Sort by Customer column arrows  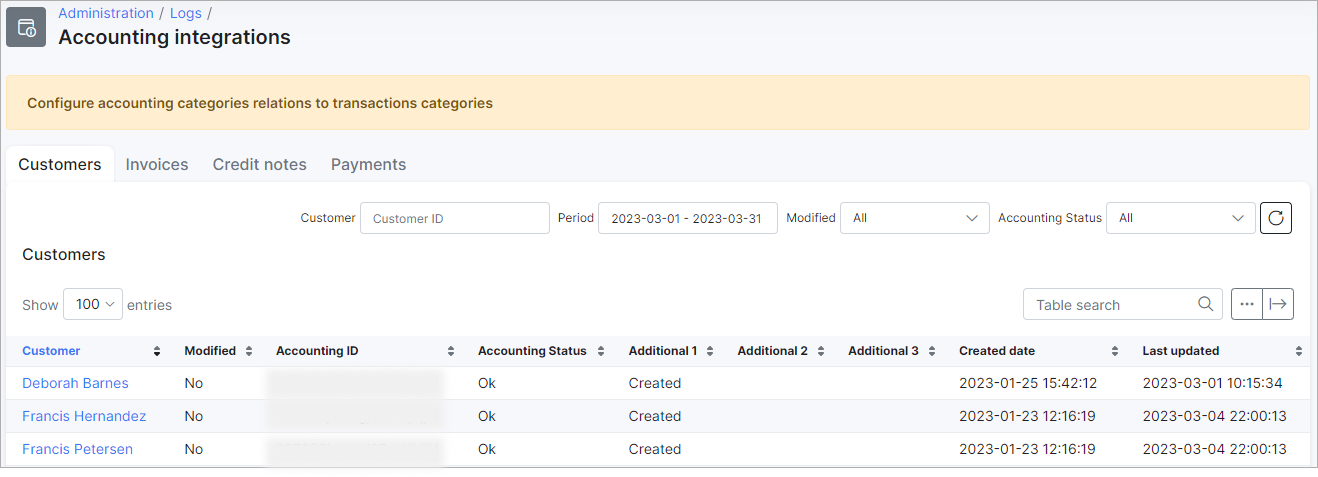point(157,351)
